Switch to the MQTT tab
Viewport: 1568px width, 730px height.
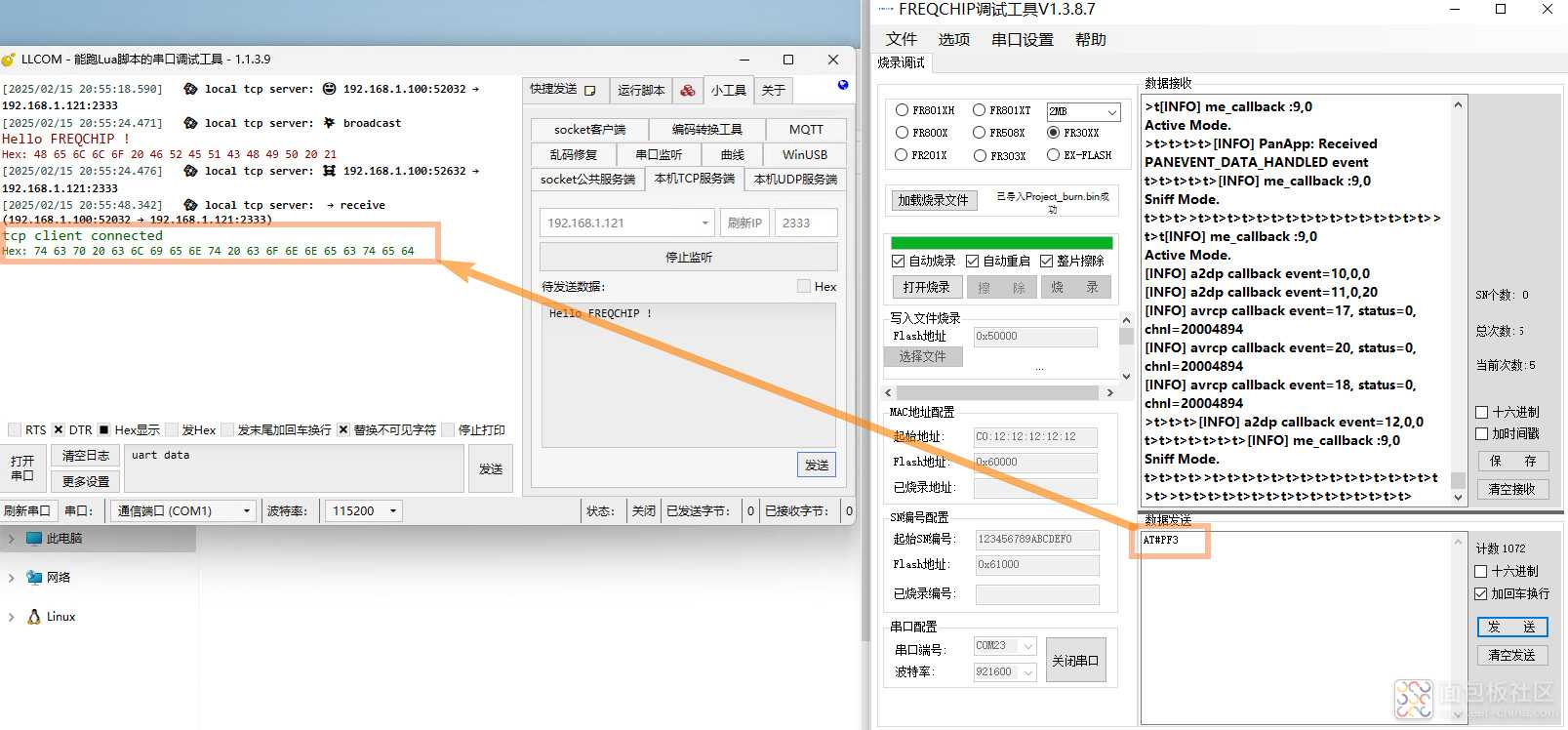click(x=806, y=129)
